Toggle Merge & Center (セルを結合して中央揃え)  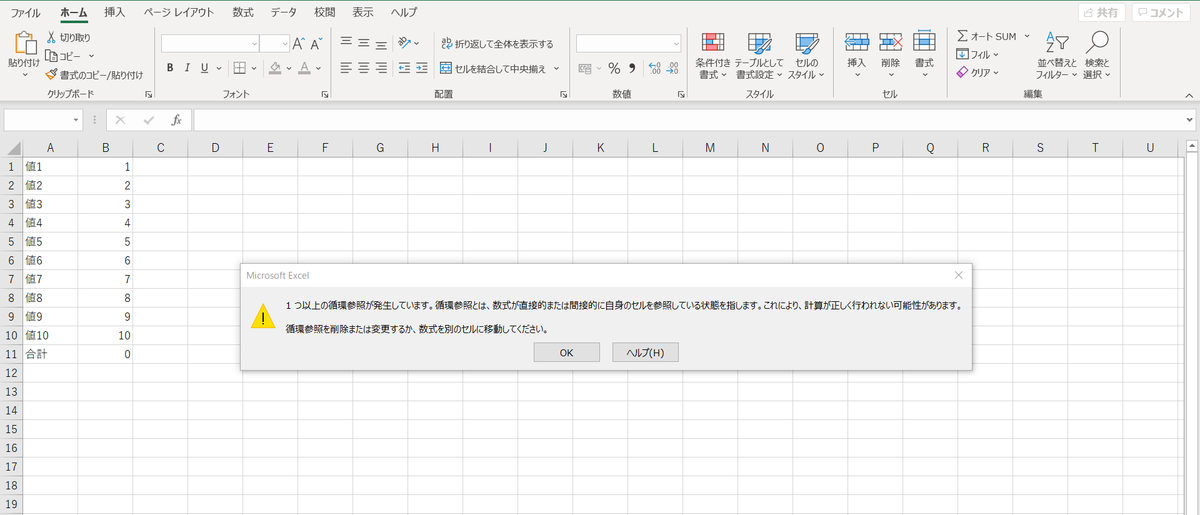coord(493,68)
